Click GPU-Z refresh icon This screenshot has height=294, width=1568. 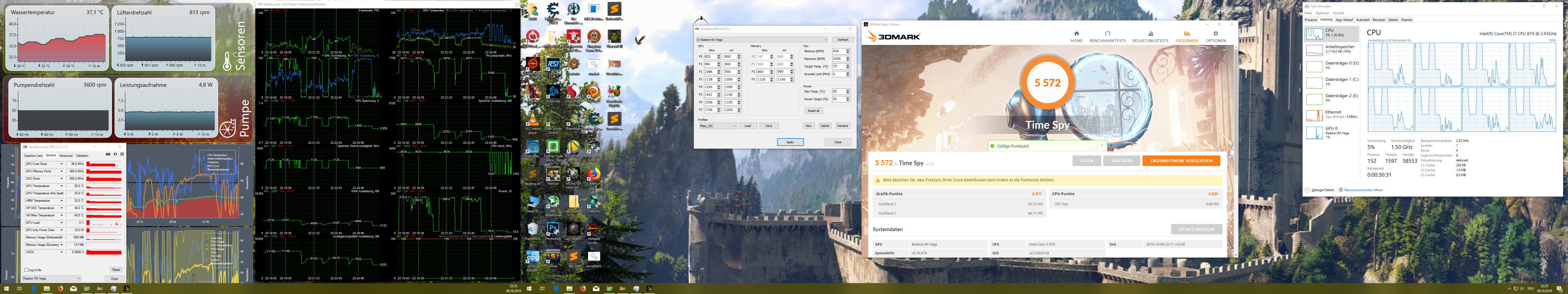point(115,155)
